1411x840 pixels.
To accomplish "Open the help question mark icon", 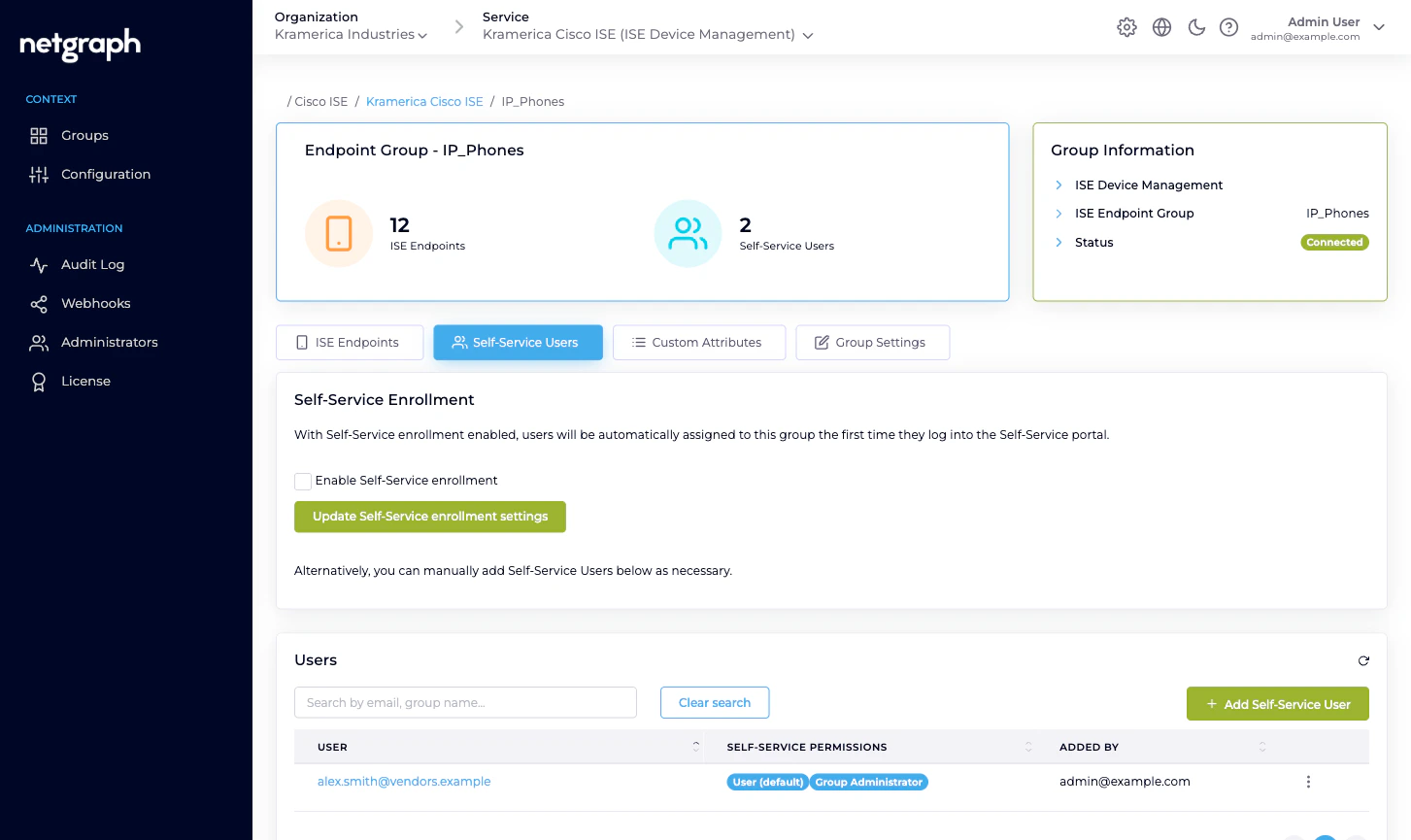I will pyautogui.click(x=1228, y=27).
